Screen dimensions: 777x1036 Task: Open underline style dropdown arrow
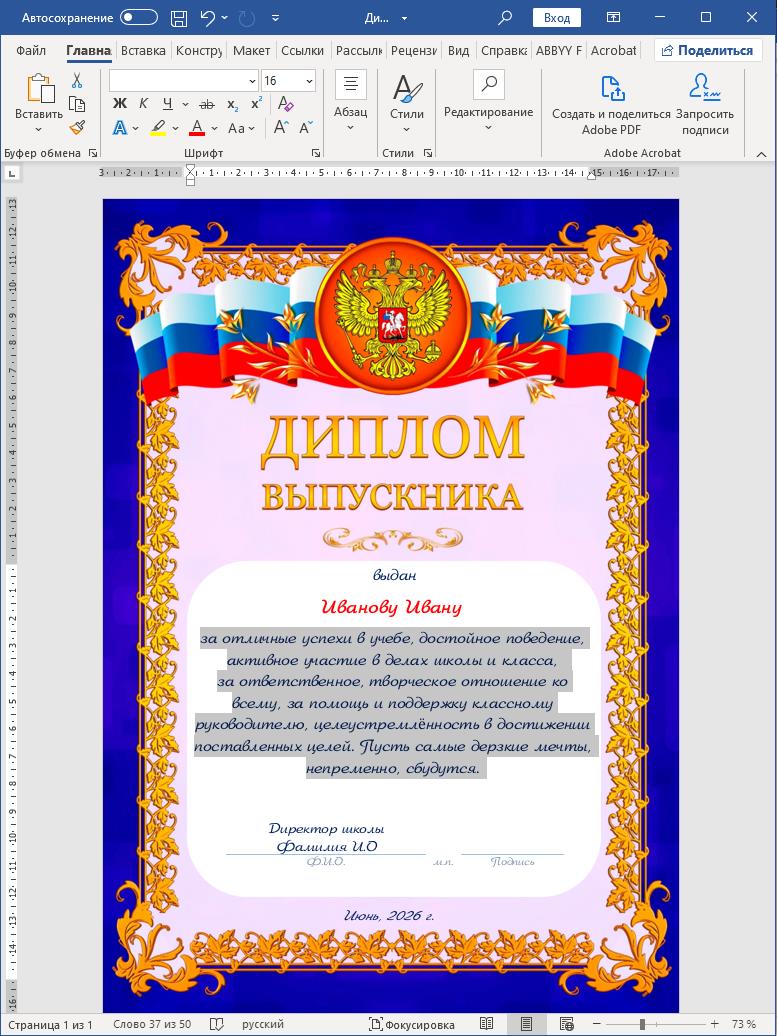point(185,104)
